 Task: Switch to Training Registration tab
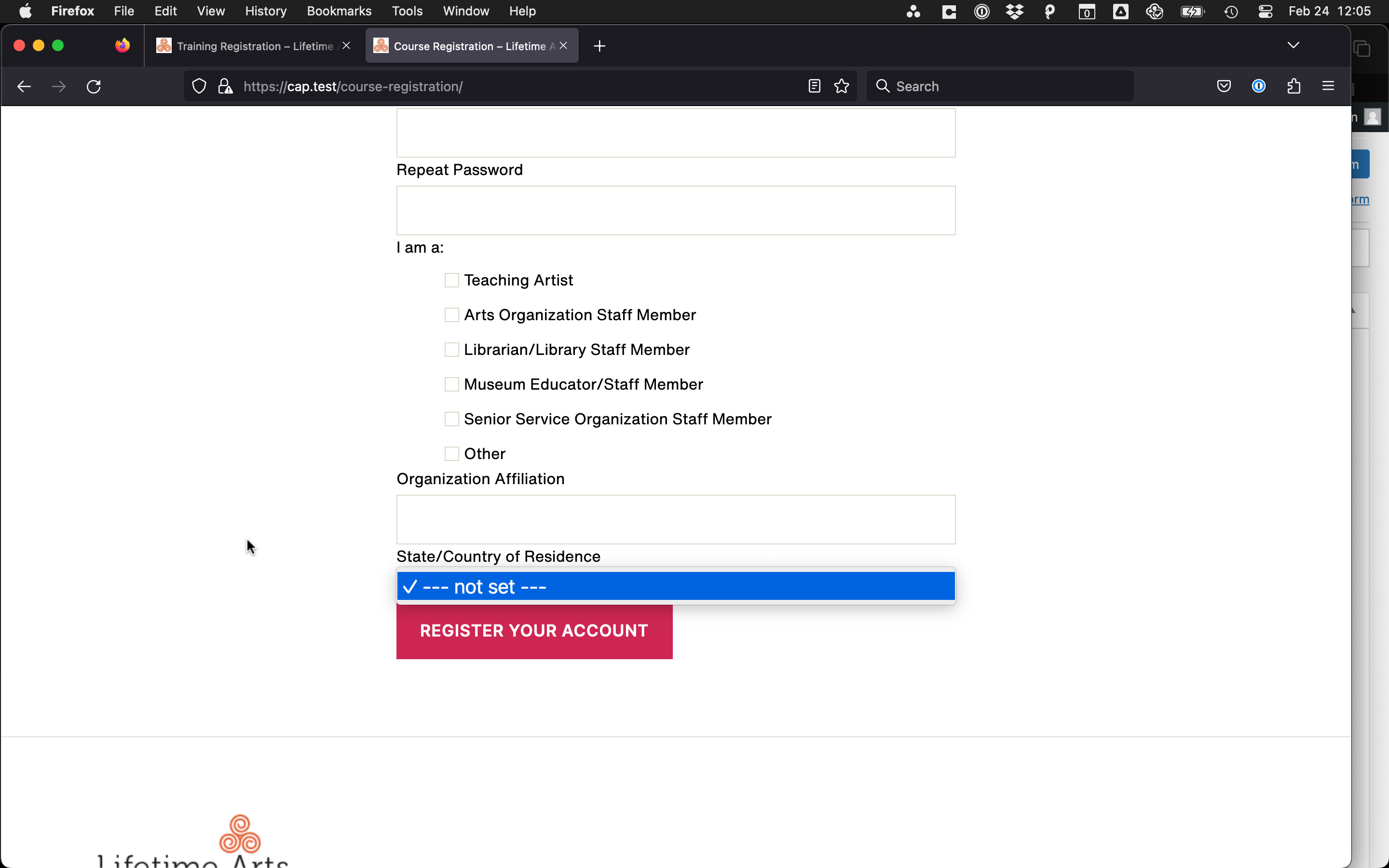pos(254,46)
